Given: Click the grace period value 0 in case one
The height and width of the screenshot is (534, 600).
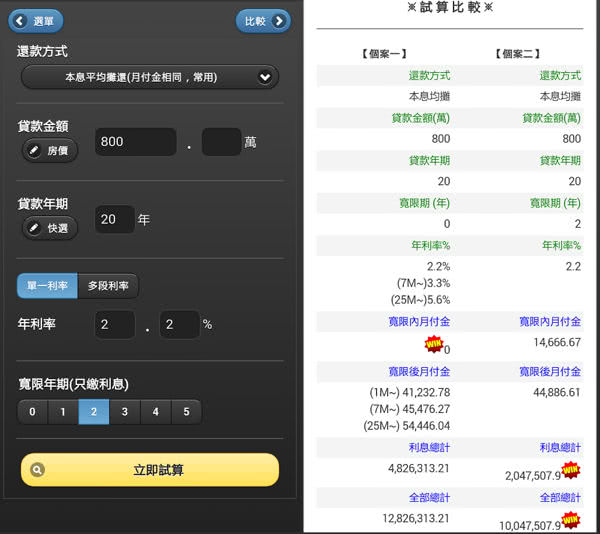Looking at the screenshot, I should pyautogui.click(x=447, y=224).
